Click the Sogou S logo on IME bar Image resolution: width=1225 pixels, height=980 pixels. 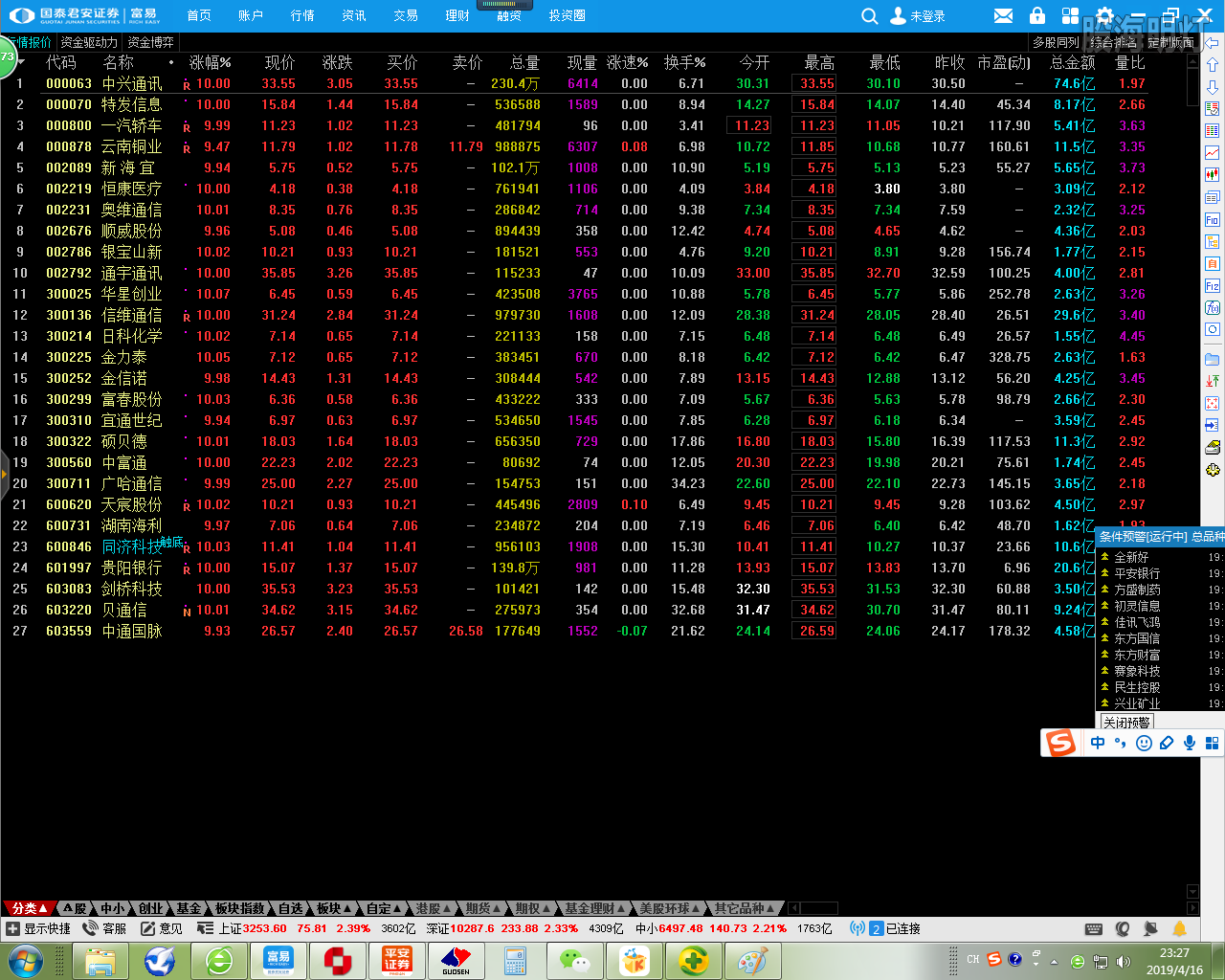click(1060, 743)
